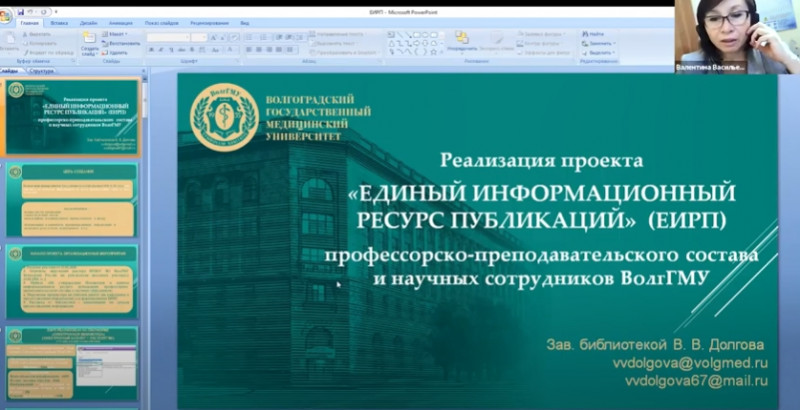This screenshot has height=410, width=800.
Task: Toggle strikethrough formatting
Action: pyautogui.click(x=182, y=50)
